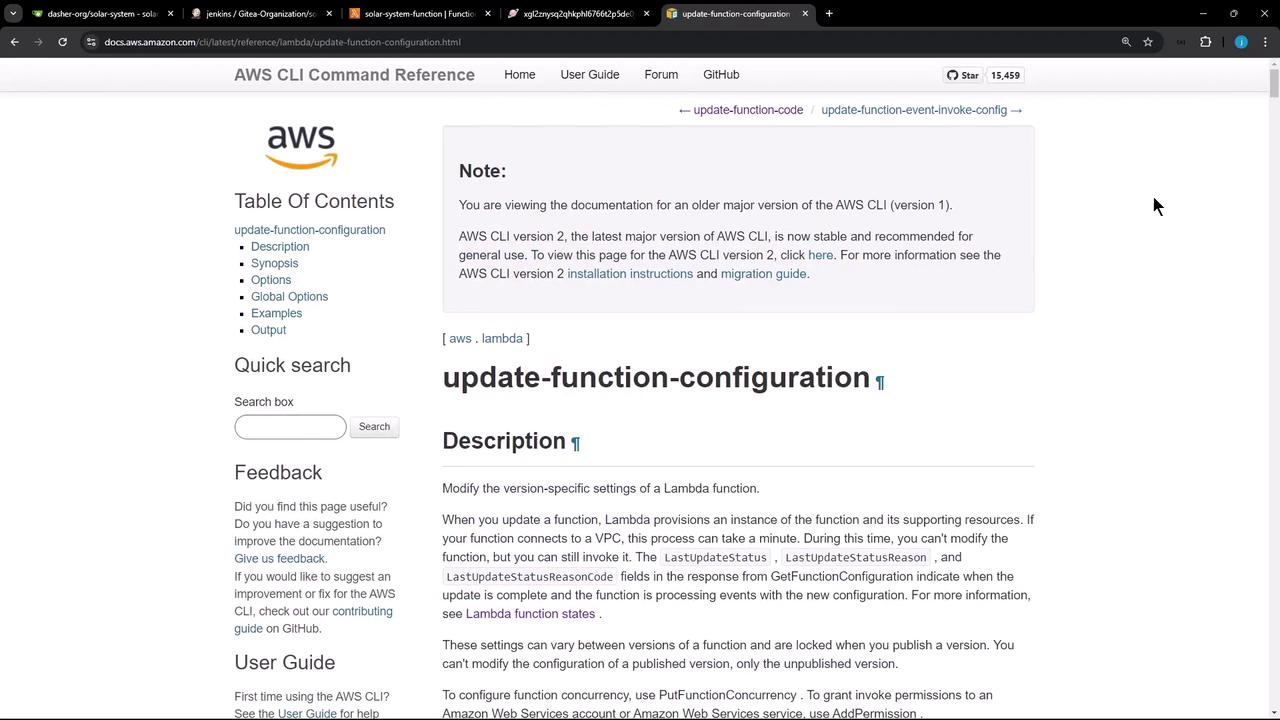1280x720 pixels.
Task: Click the 'Search box' label
Action: [x=264, y=402]
